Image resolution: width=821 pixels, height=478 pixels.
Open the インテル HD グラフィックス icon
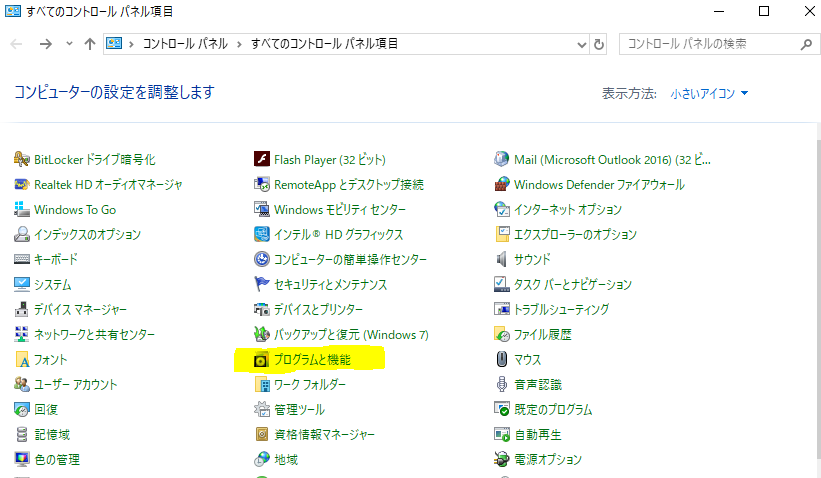point(261,234)
